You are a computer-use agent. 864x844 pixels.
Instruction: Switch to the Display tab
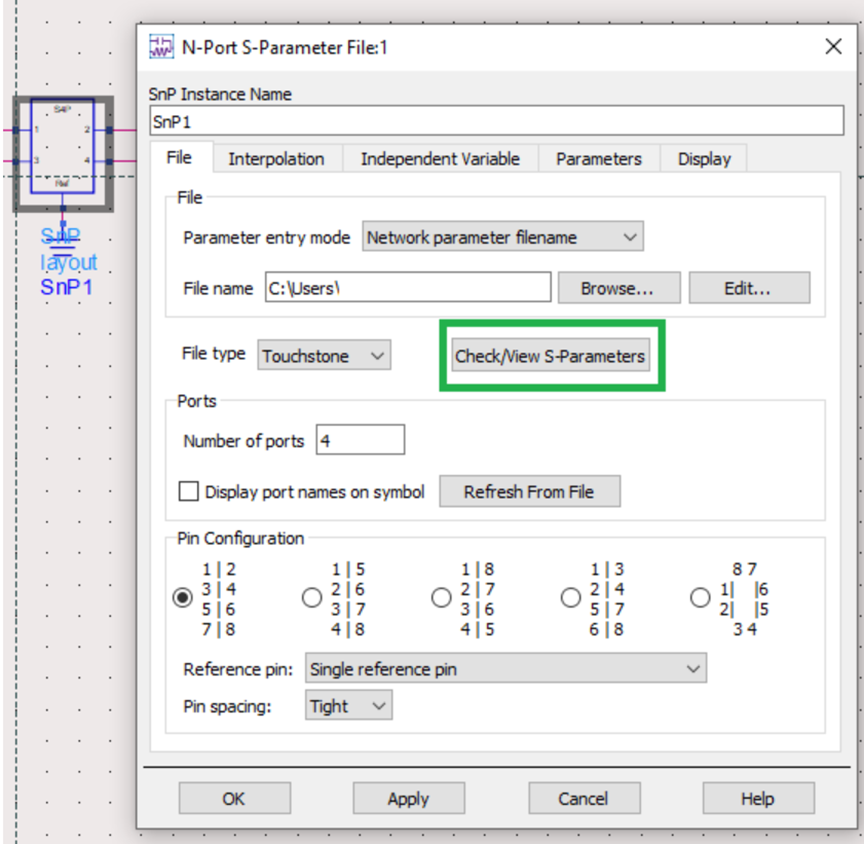coord(704,159)
